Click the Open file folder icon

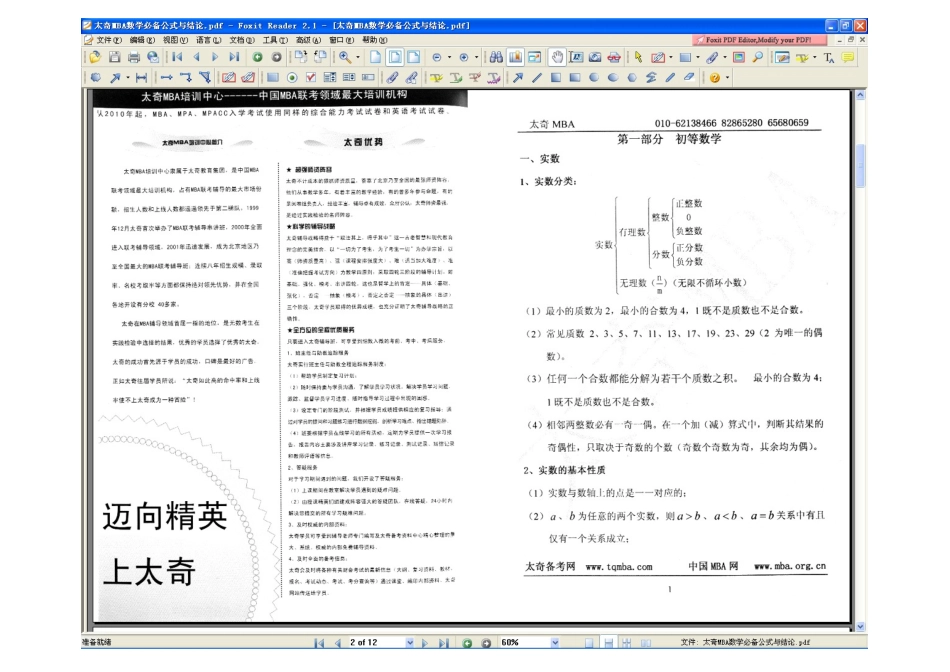(95, 57)
